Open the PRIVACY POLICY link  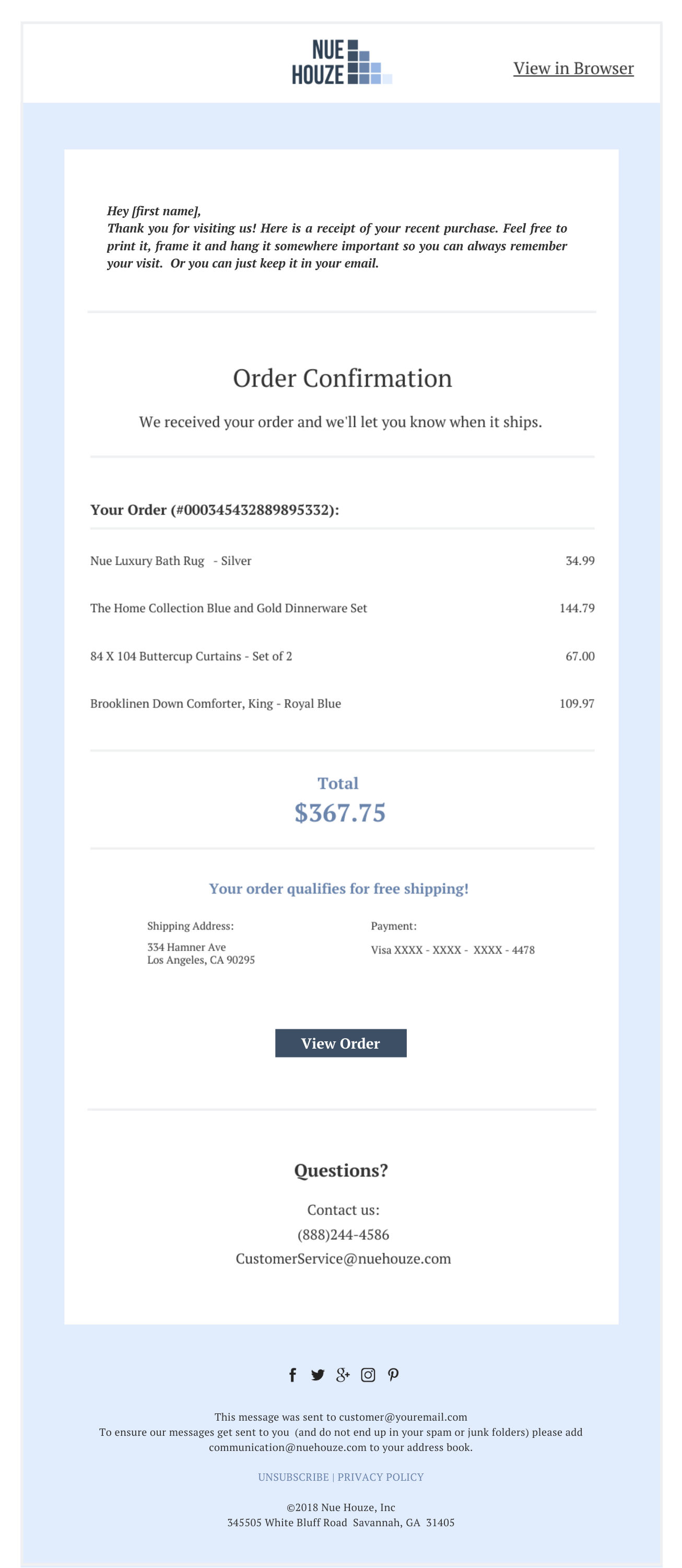tap(380, 1477)
